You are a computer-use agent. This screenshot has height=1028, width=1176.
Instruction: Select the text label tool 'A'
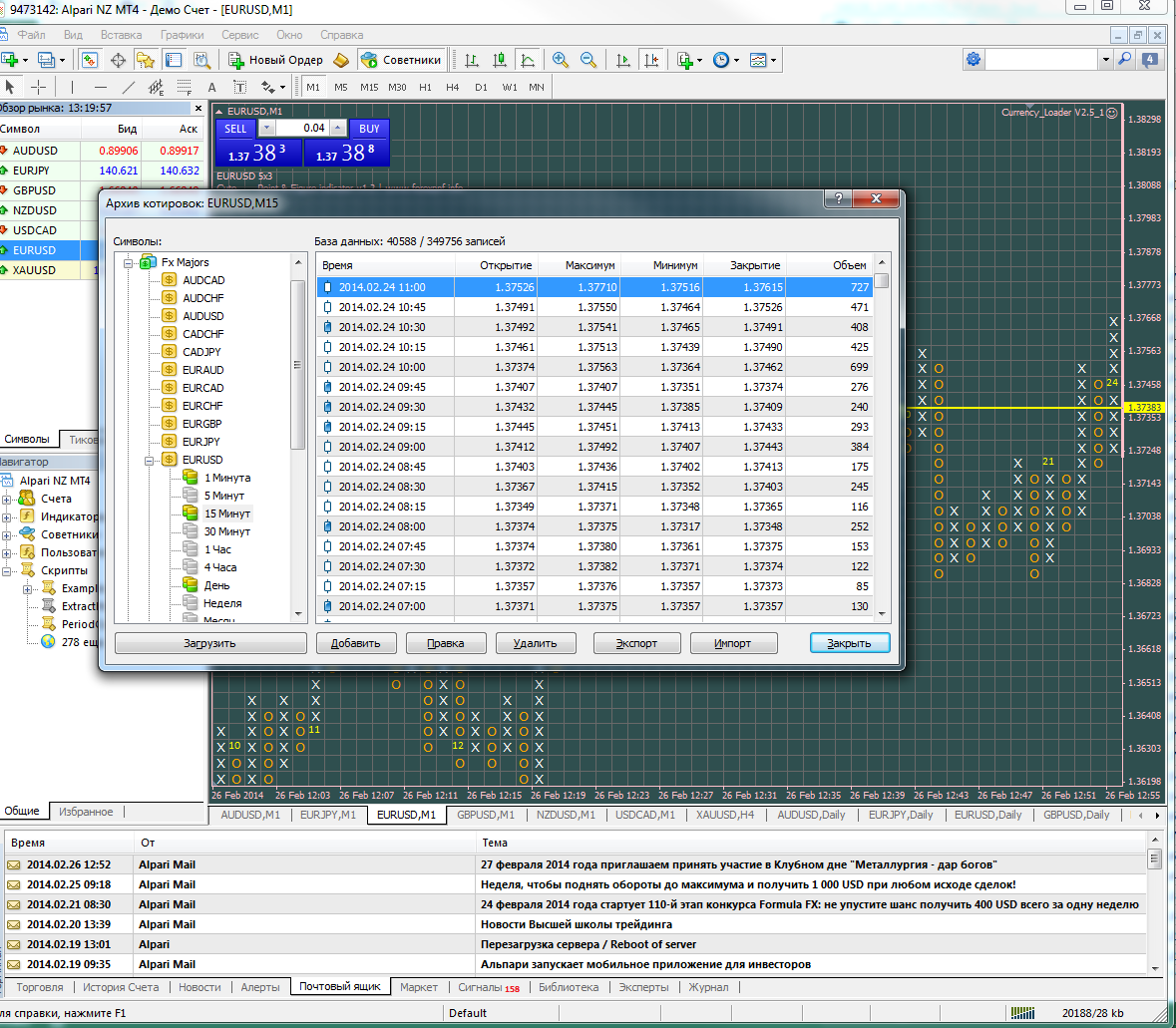click(211, 87)
